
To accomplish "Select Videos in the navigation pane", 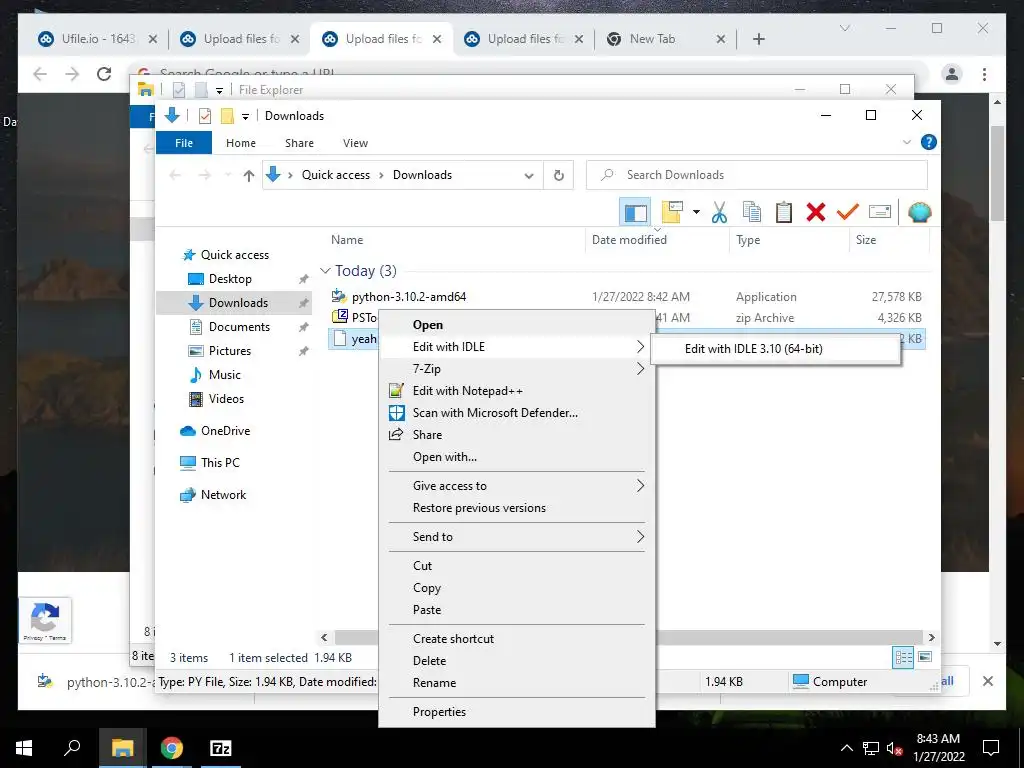I will coord(226,399).
